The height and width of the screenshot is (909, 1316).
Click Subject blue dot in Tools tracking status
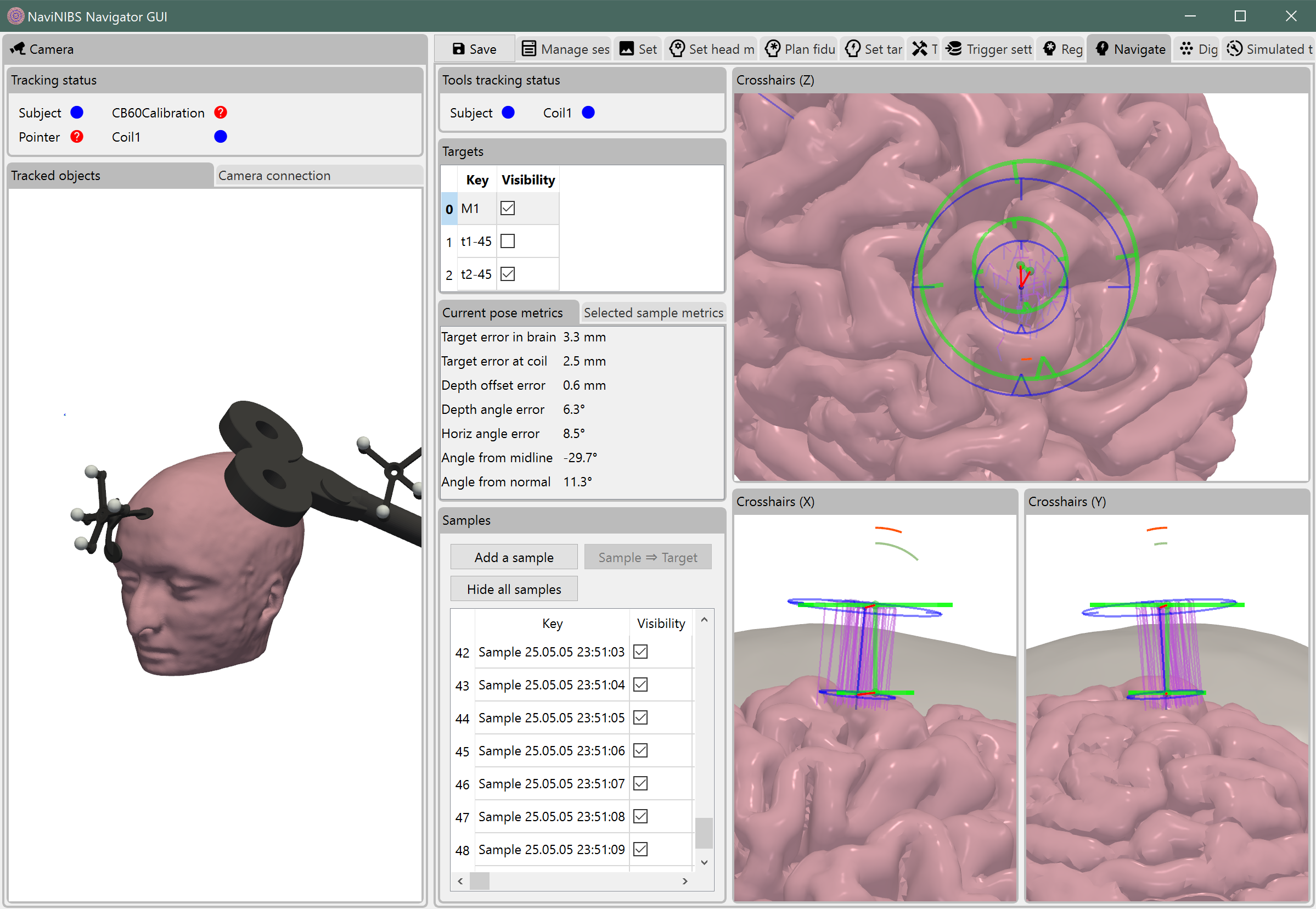[509, 113]
